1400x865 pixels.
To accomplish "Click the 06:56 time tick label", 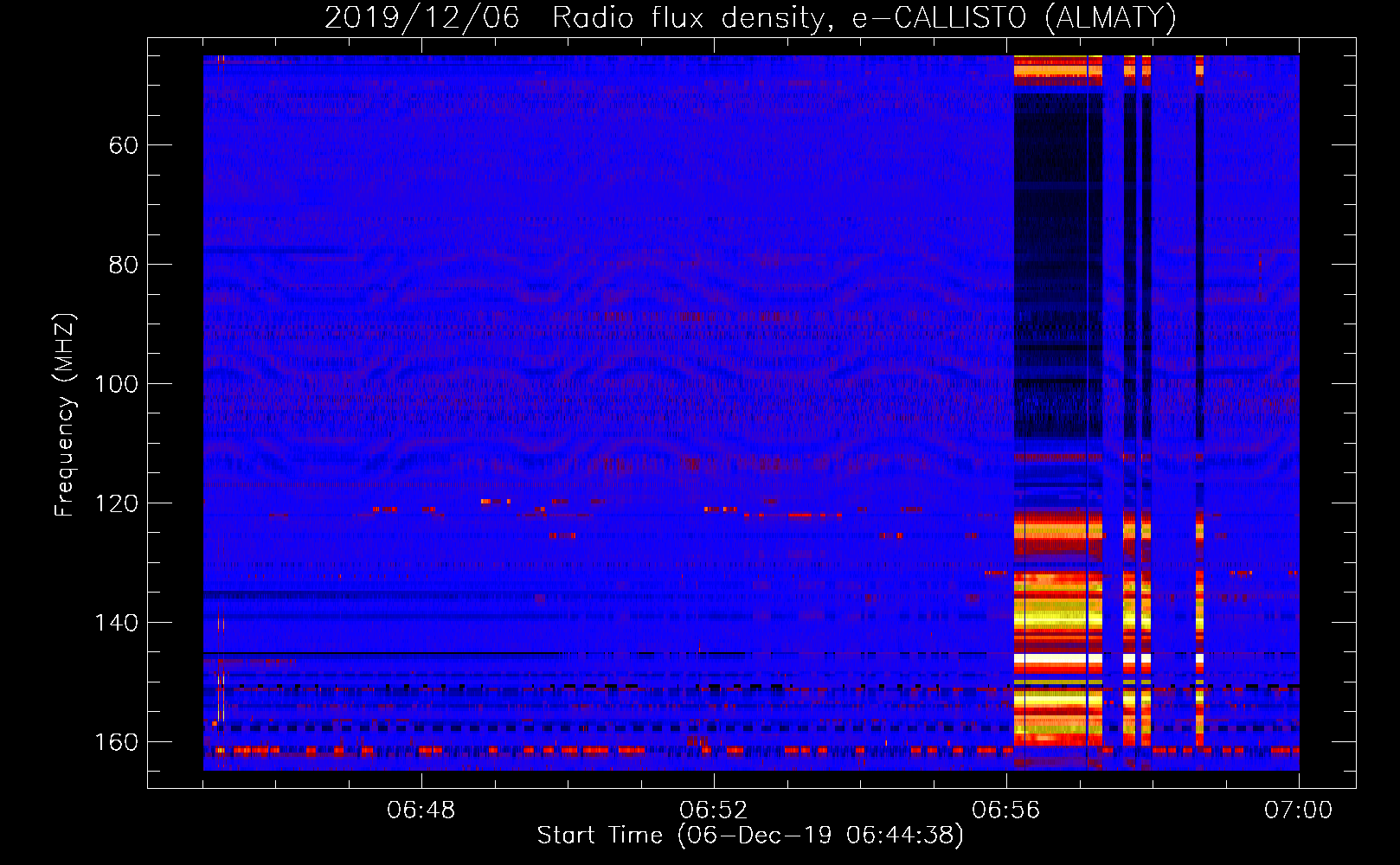I will click(x=1006, y=811).
